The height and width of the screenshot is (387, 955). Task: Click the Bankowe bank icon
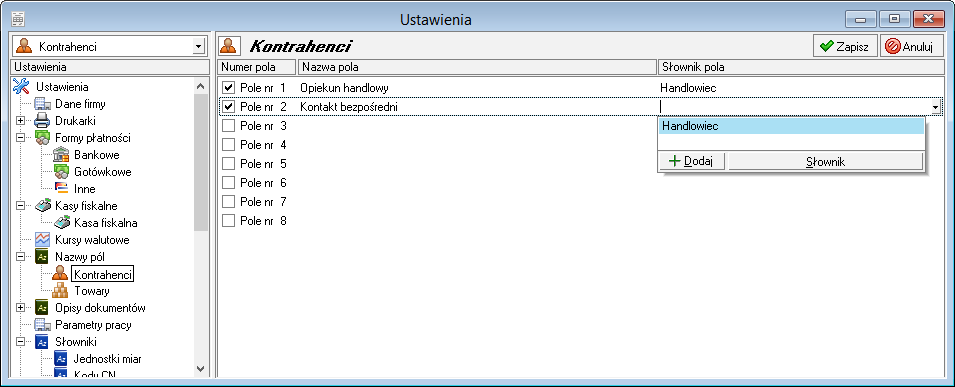click(x=61, y=155)
